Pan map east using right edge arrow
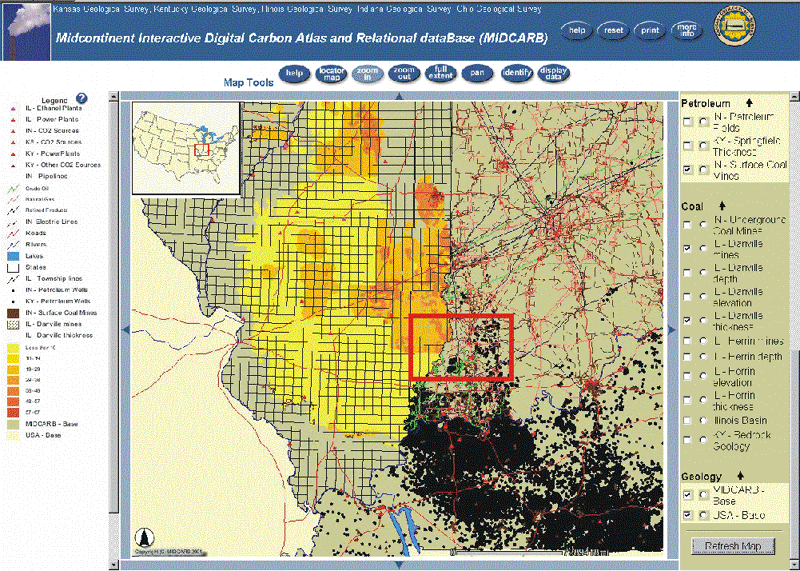This screenshot has width=800, height=571. point(671,330)
